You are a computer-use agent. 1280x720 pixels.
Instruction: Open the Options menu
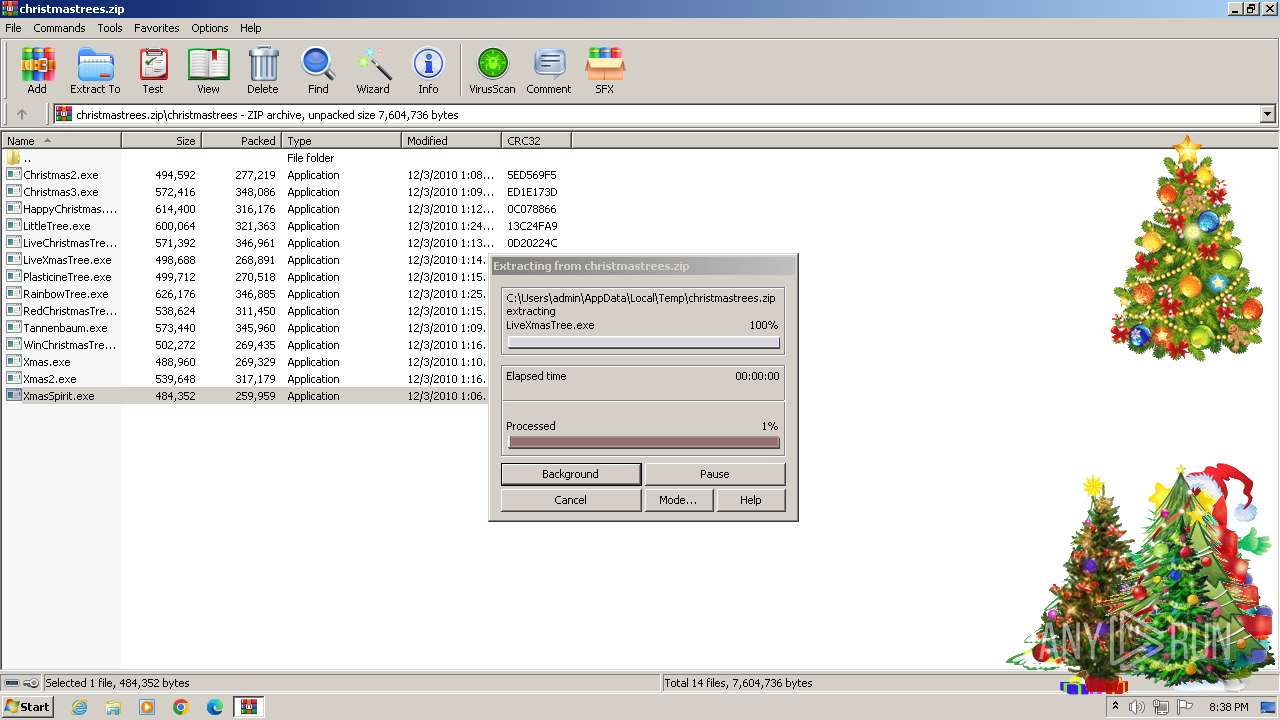[x=210, y=28]
